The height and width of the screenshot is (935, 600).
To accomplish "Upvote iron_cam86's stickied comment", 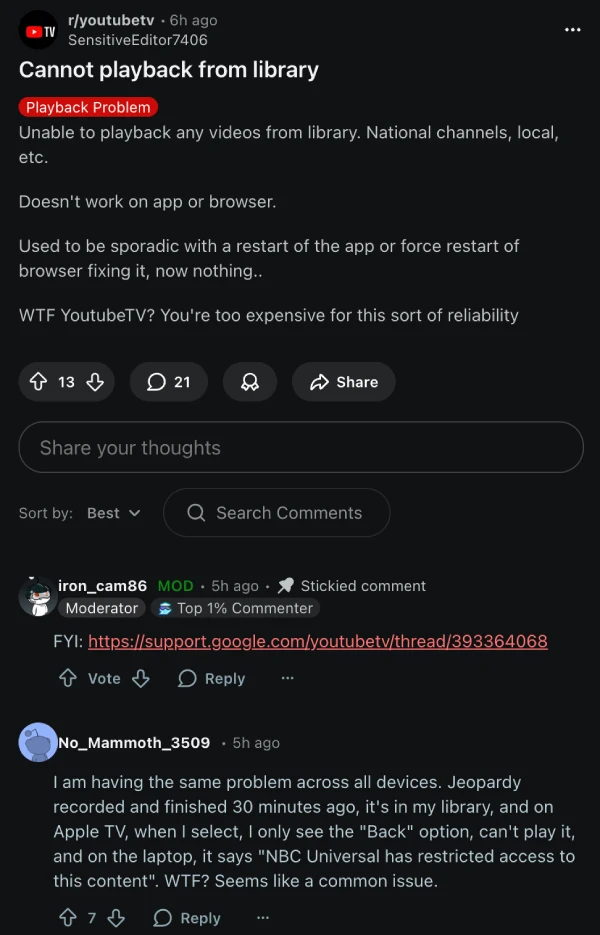I will (66, 678).
